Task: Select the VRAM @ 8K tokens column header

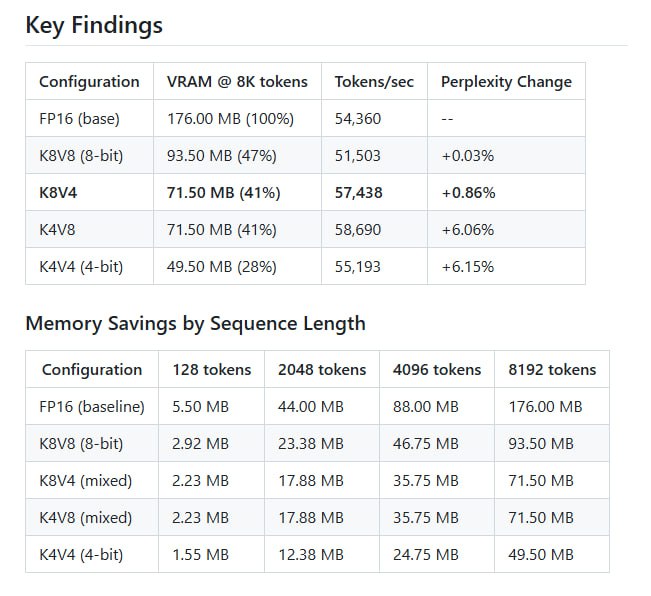Action: (237, 82)
